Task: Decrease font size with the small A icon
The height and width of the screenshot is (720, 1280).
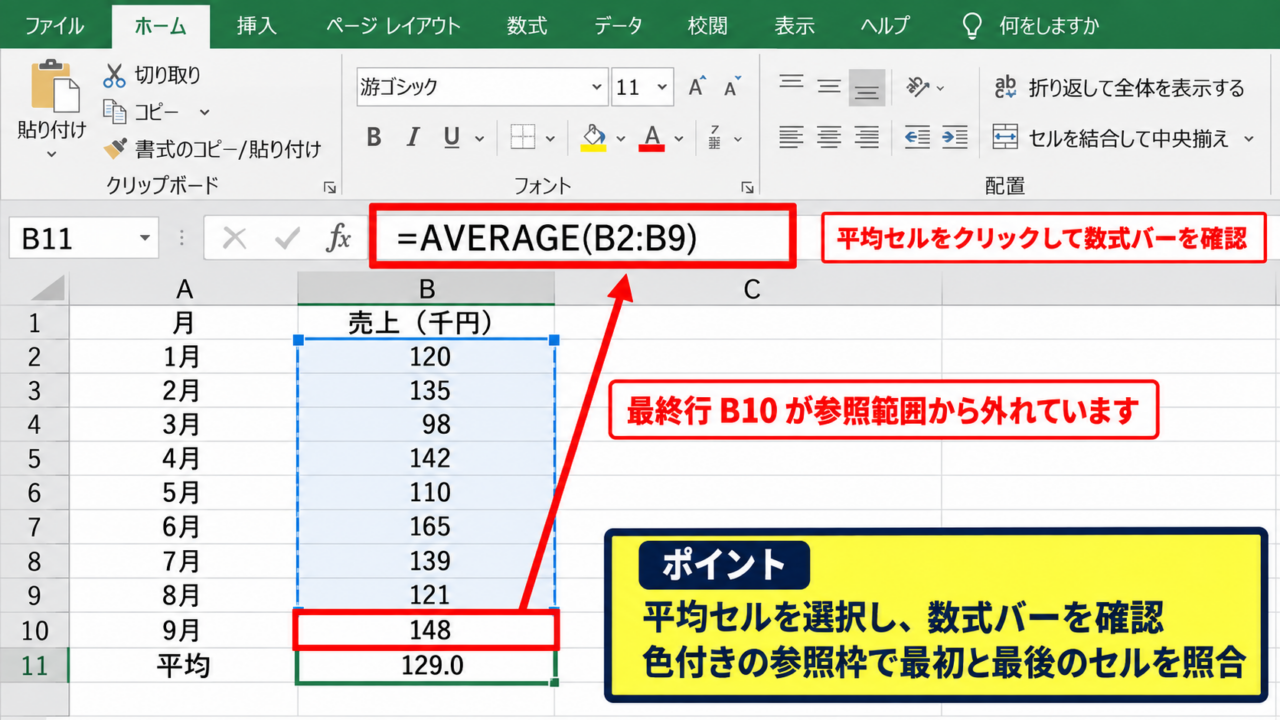Action: tap(731, 88)
